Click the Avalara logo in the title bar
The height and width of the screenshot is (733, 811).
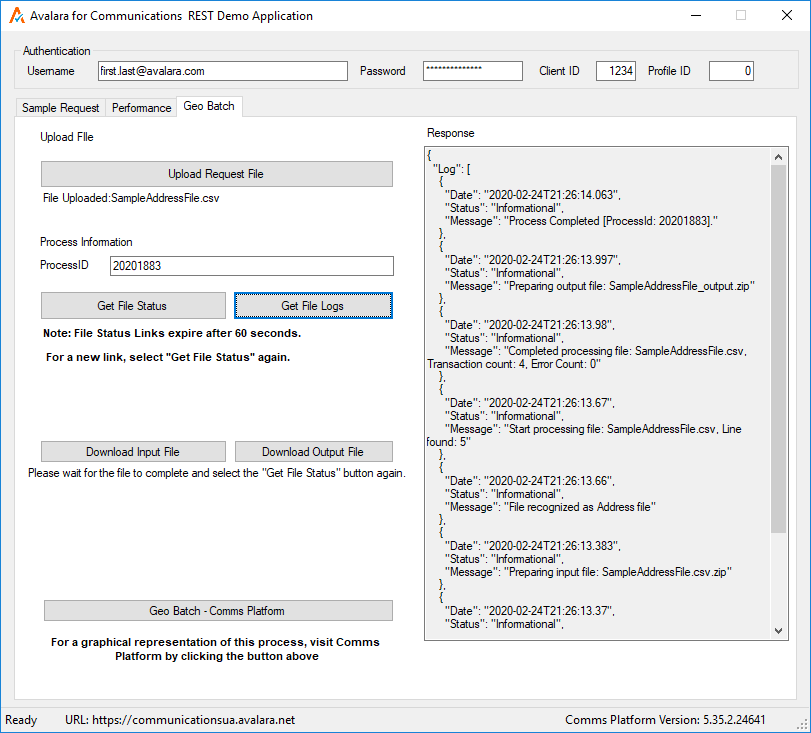(x=17, y=16)
